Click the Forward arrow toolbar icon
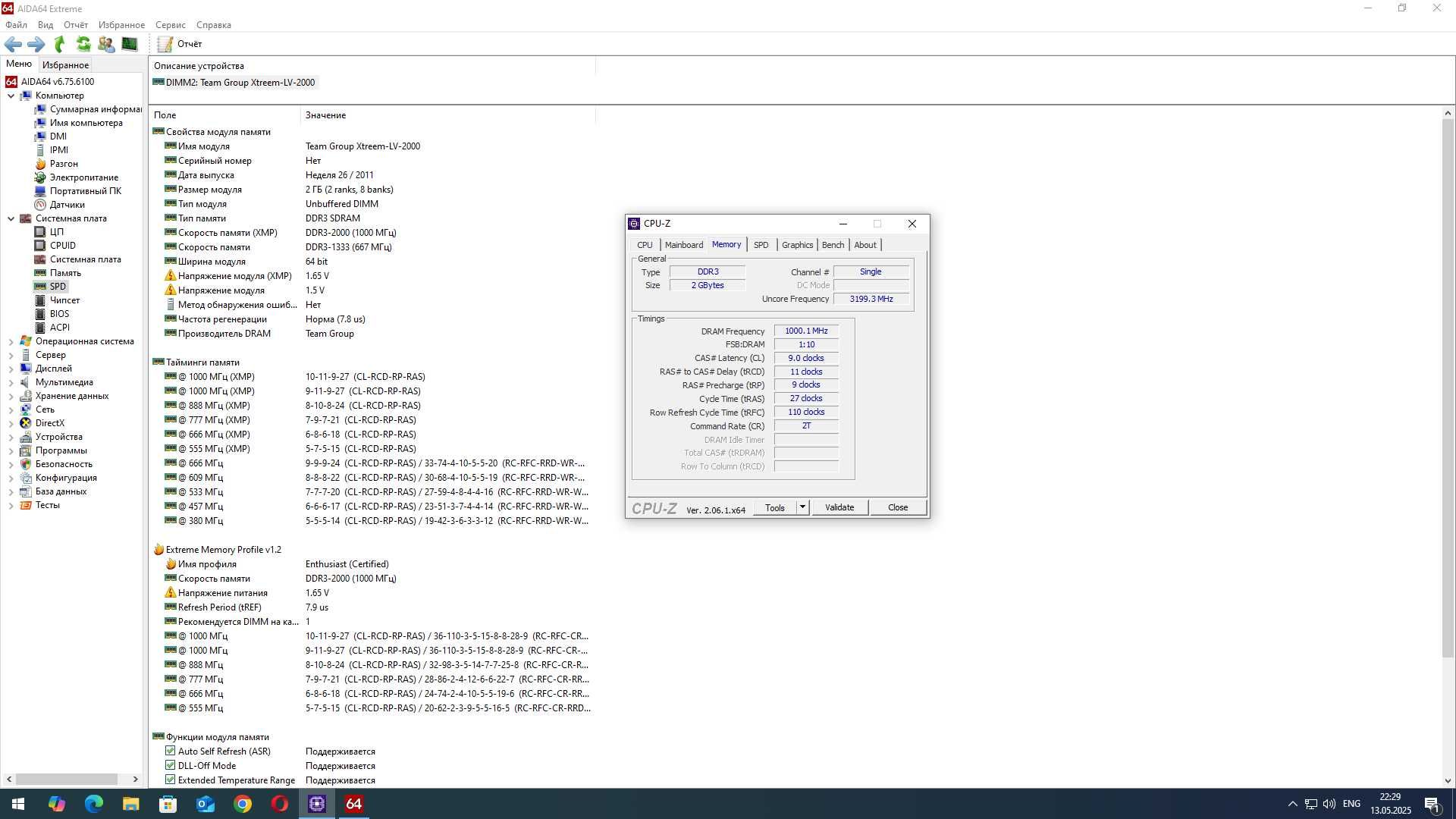Screen dimensions: 1456x819 tap(36, 44)
